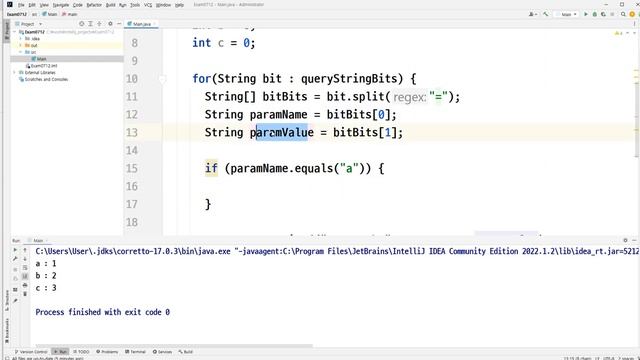The height and width of the screenshot is (360, 640).
Task: Open Version Control tool window
Action: 31,351
